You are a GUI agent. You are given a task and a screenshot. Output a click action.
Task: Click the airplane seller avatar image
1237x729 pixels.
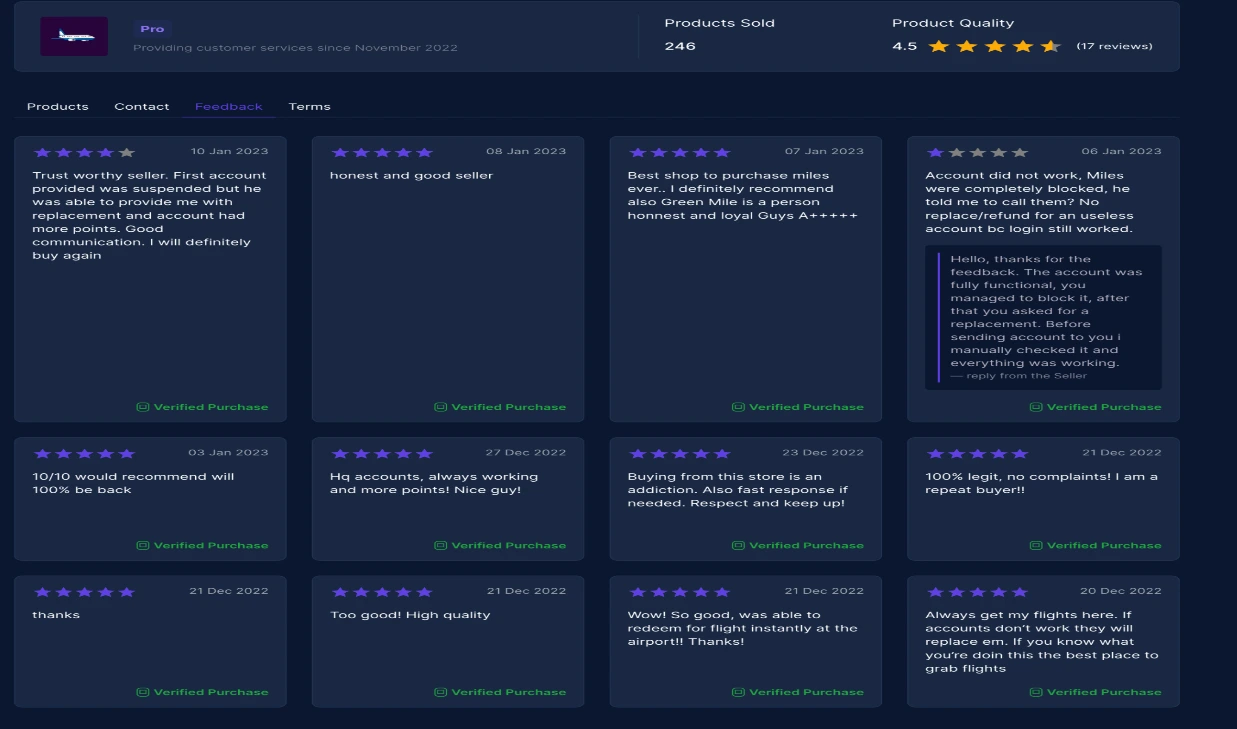(74, 37)
